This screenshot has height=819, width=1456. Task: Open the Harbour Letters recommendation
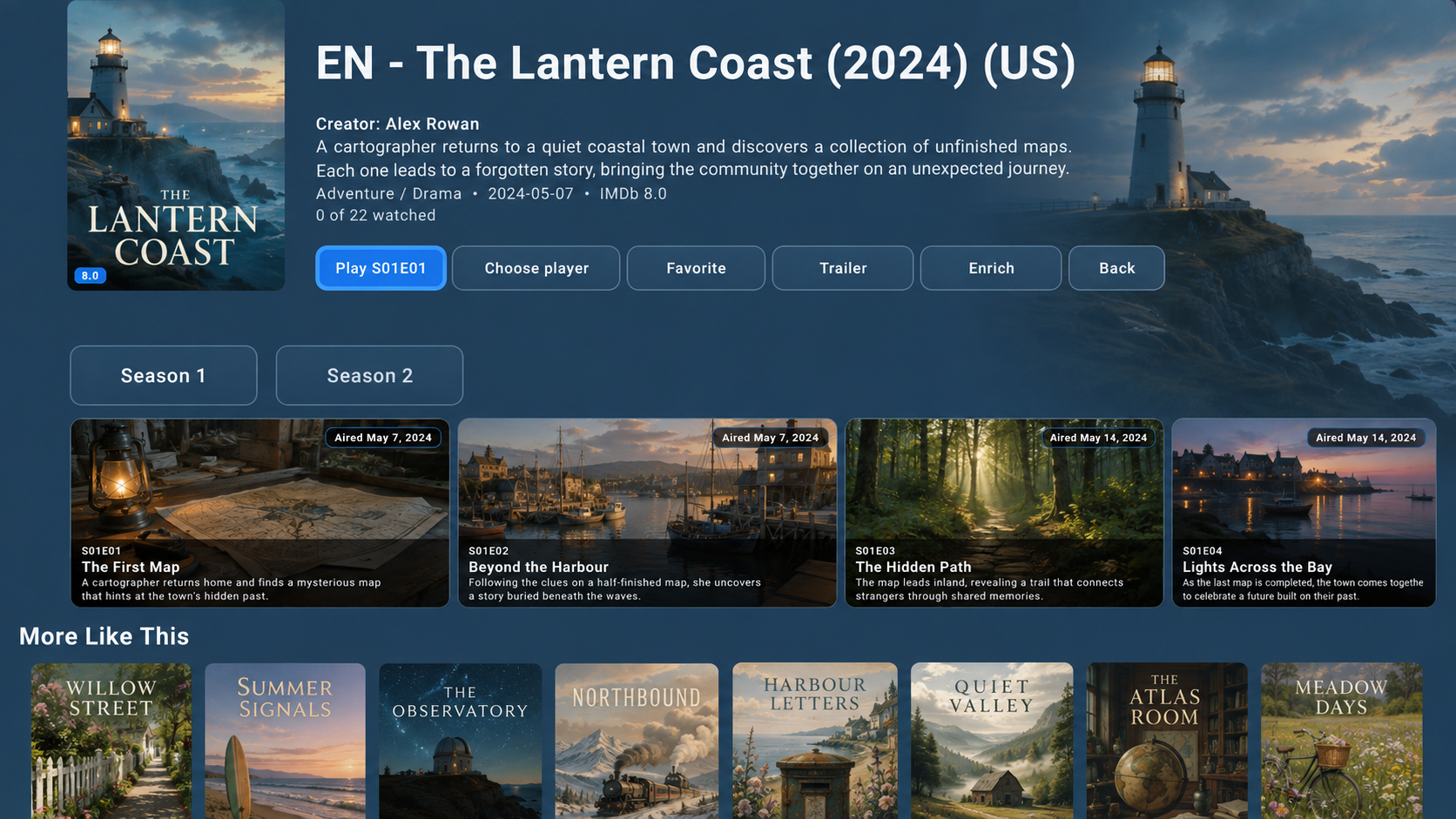point(815,741)
